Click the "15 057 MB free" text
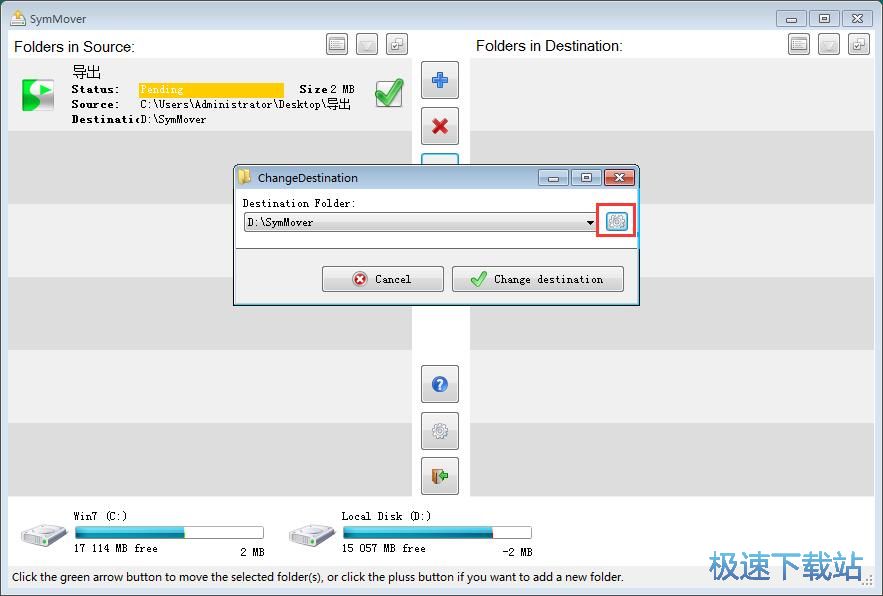The height and width of the screenshot is (596, 883). (383, 548)
